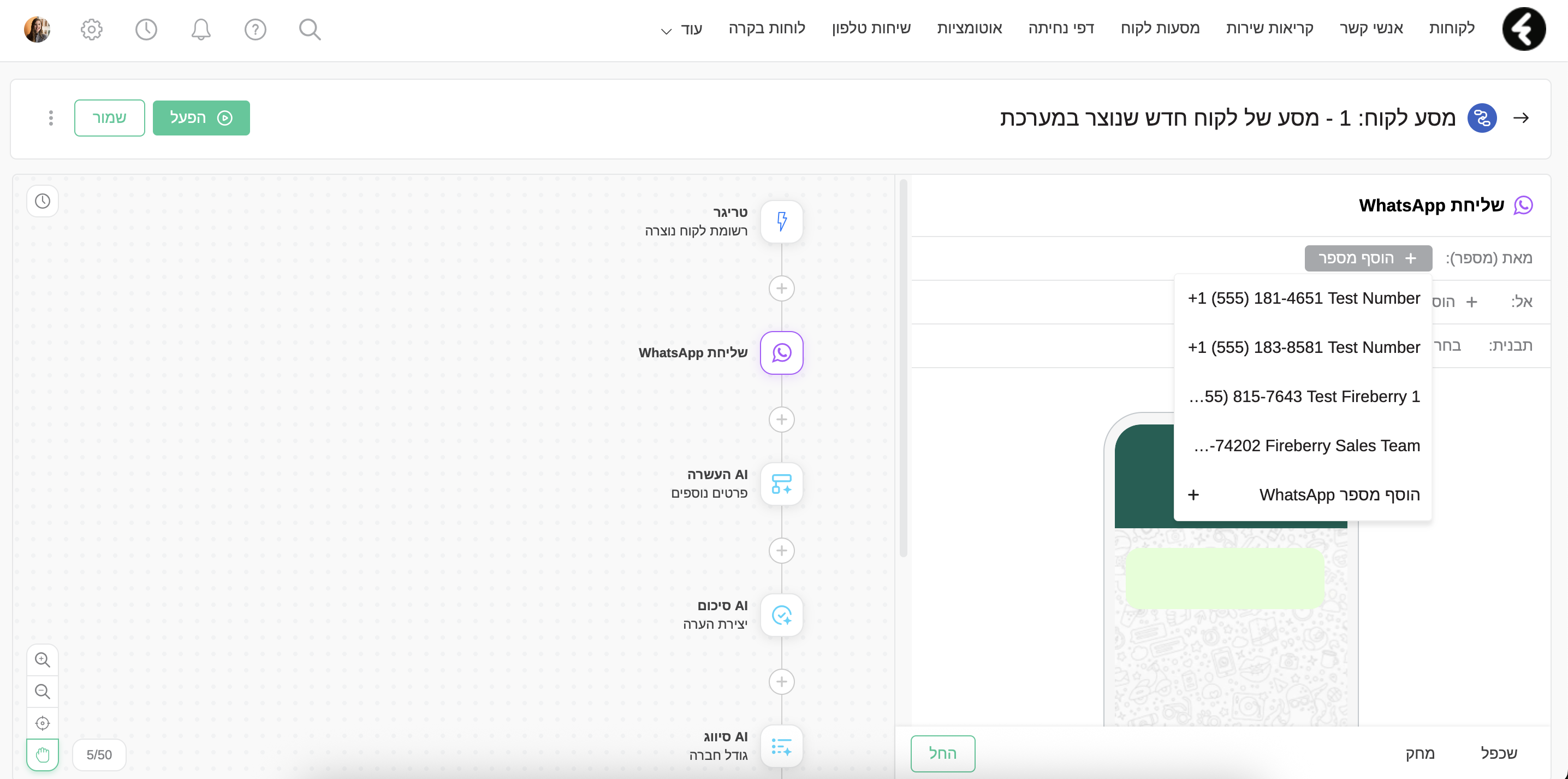This screenshot has height=779, width=1568.
Task: Open אנשי קשר tab
Action: click(x=1371, y=28)
